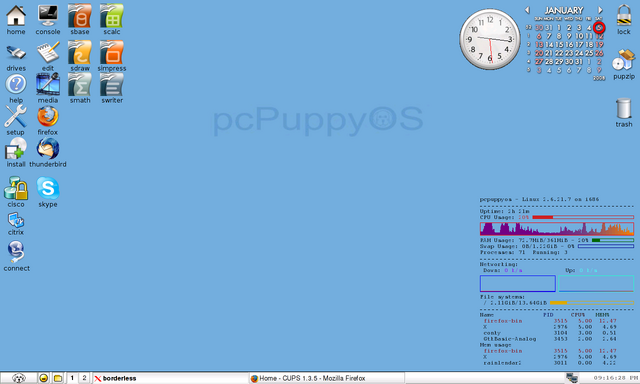Click the analog clock widget
This screenshot has width=640, height=384.
[x=490, y=39]
